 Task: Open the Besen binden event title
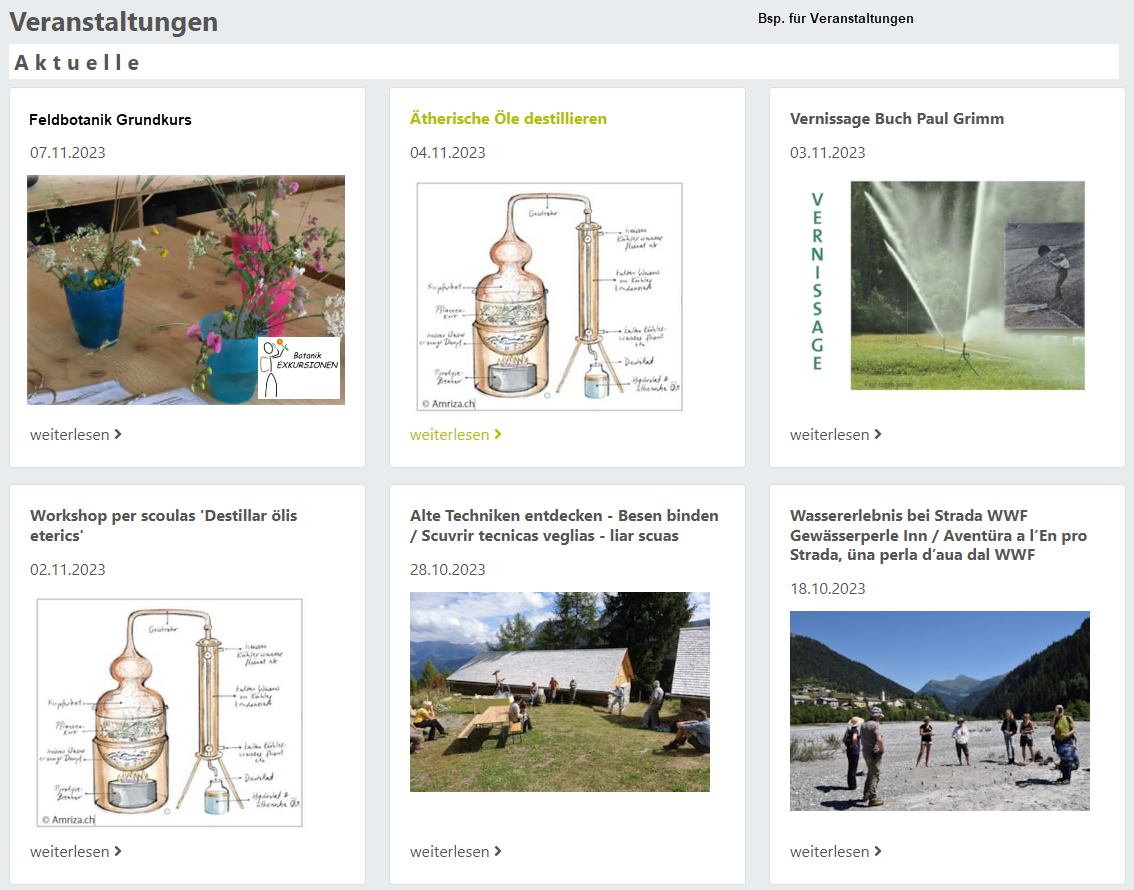point(564,525)
